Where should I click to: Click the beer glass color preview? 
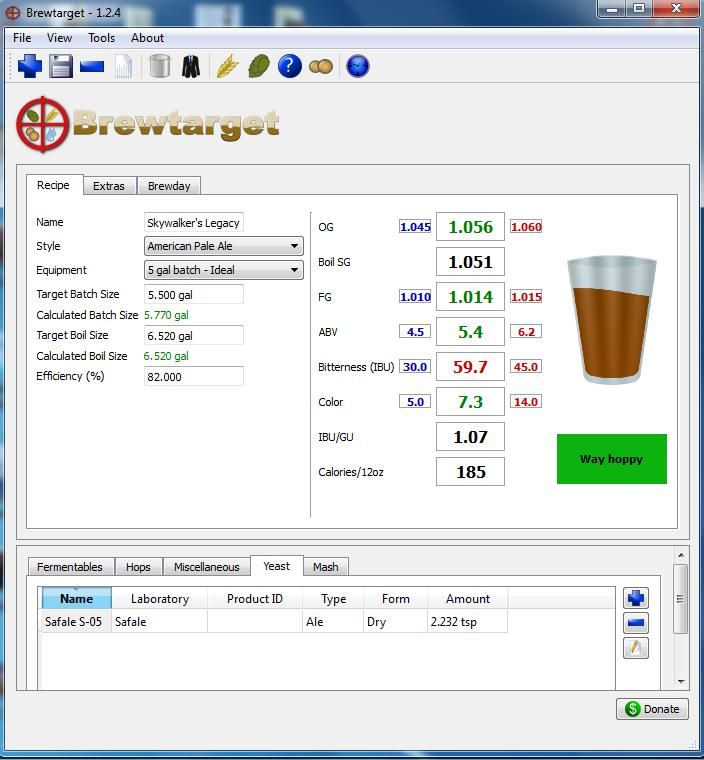point(611,320)
